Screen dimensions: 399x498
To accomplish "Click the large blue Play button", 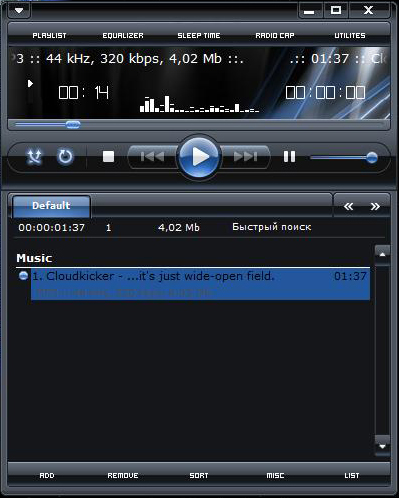I will pos(199,157).
